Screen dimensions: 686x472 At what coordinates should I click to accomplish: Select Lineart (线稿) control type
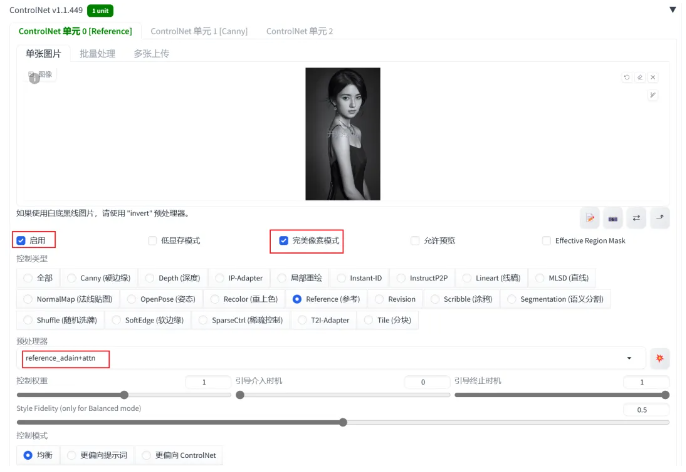tap(492, 278)
